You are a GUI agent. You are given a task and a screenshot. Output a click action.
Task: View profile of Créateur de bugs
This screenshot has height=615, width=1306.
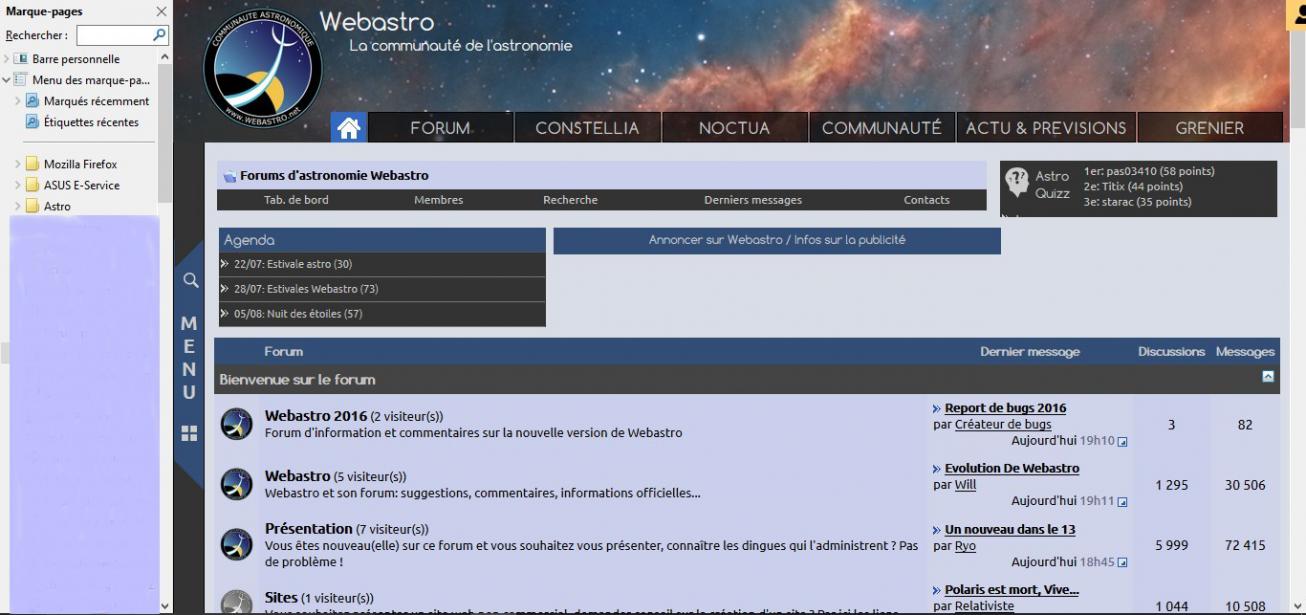[1003, 424]
